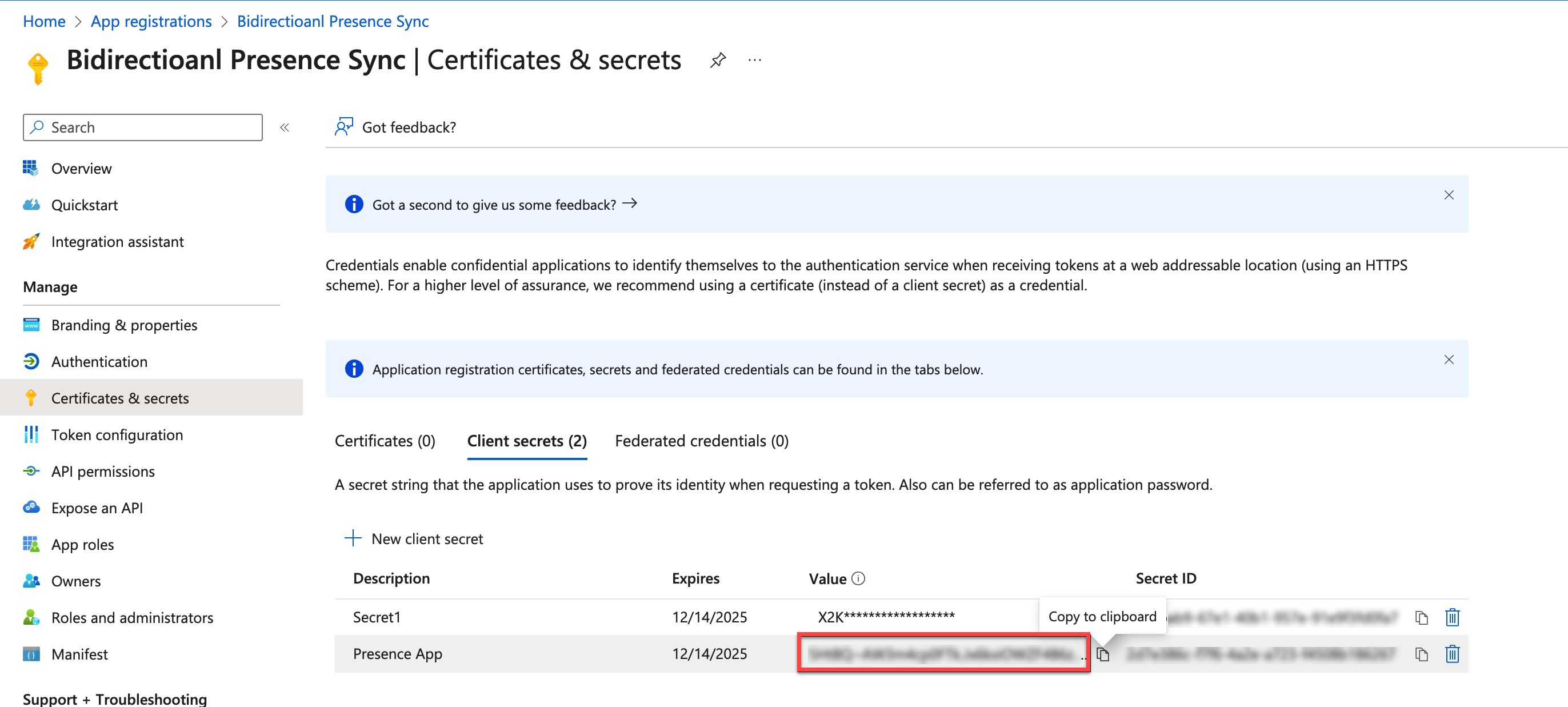The height and width of the screenshot is (707, 1568).
Task: Click the Roles and administrators icon
Action: [31, 617]
